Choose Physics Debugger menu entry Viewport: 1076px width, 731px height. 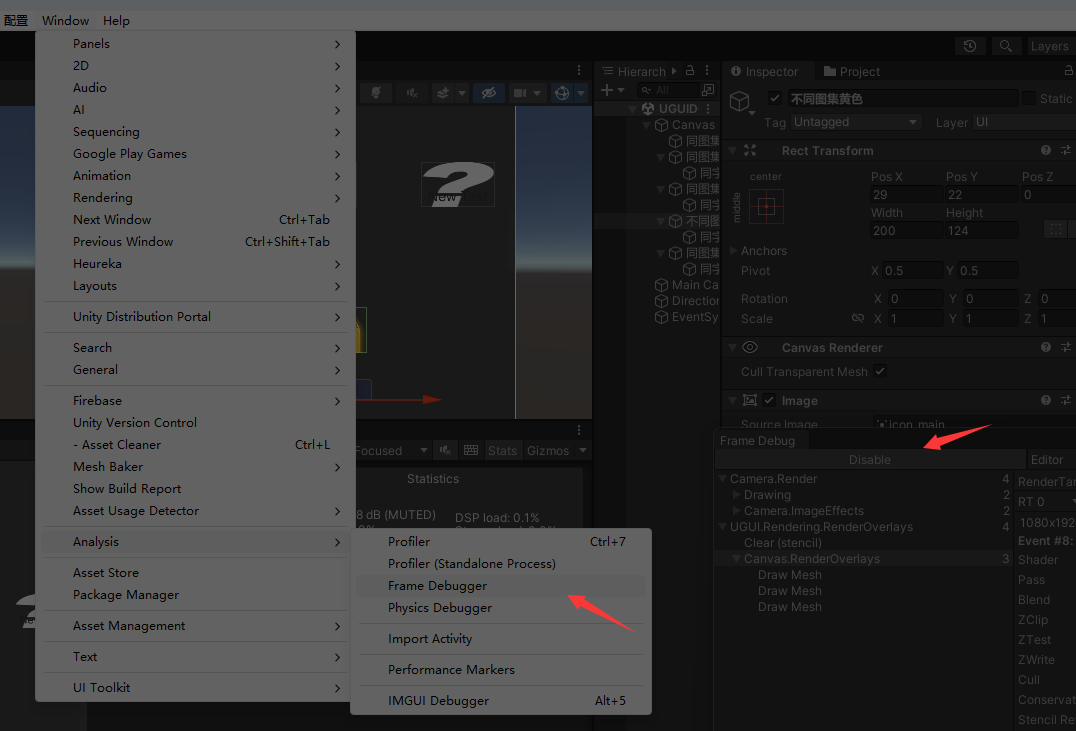[501, 607]
